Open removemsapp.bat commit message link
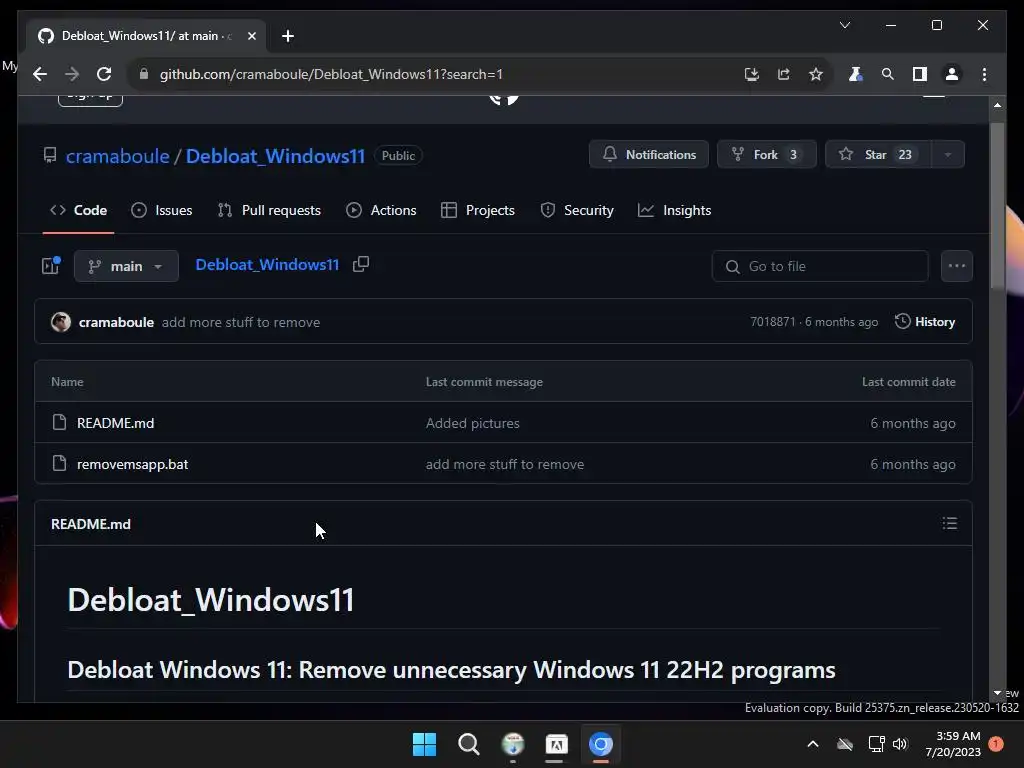1024x768 pixels. 505,464
